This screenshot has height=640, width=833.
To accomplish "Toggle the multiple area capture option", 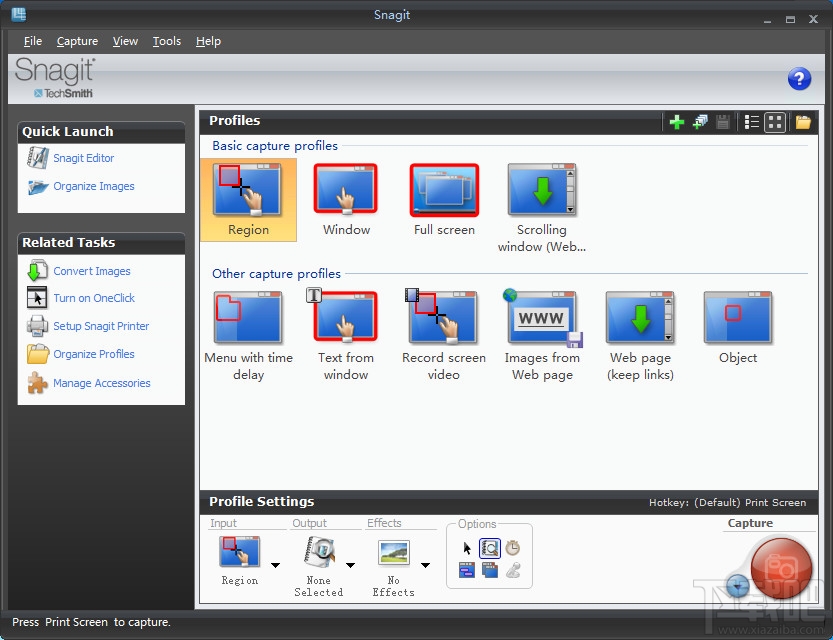I will (x=490, y=570).
